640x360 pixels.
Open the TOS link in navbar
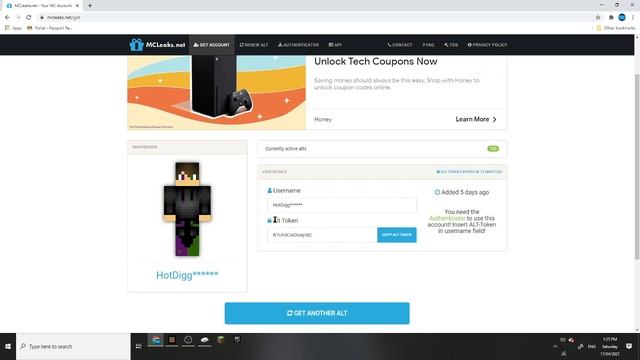click(x=451, y=45)
